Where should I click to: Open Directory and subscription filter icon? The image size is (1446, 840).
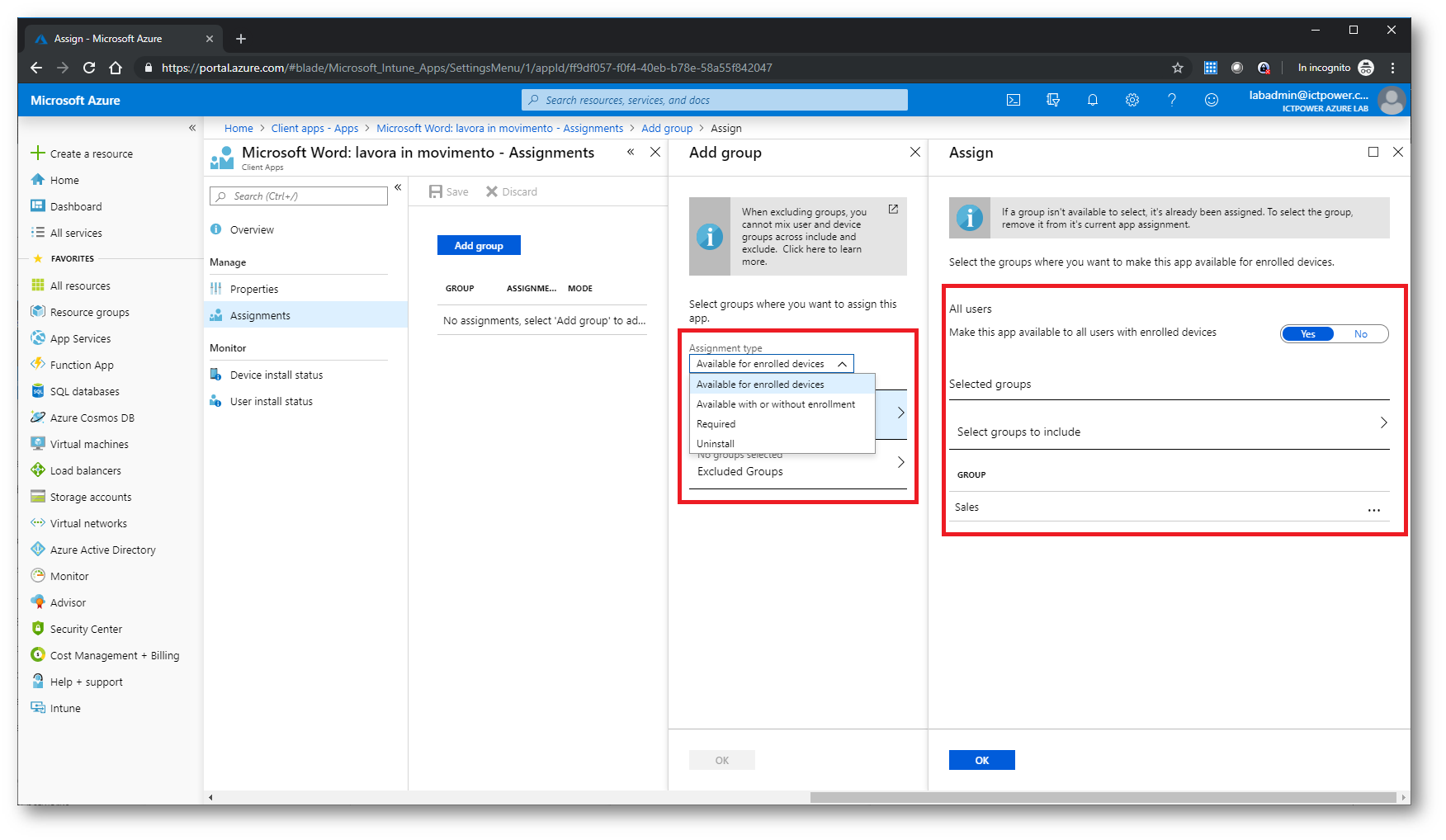coord(1053,100)
